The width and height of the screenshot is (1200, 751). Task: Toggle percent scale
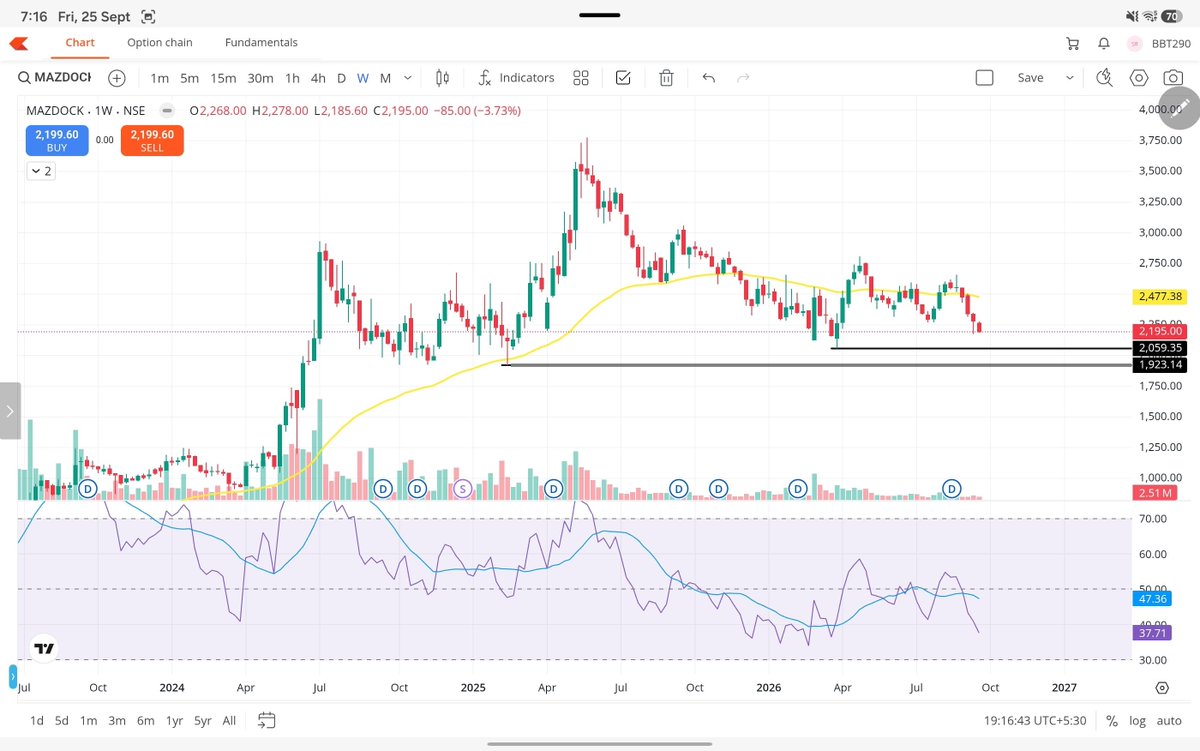click(1112, 720)
